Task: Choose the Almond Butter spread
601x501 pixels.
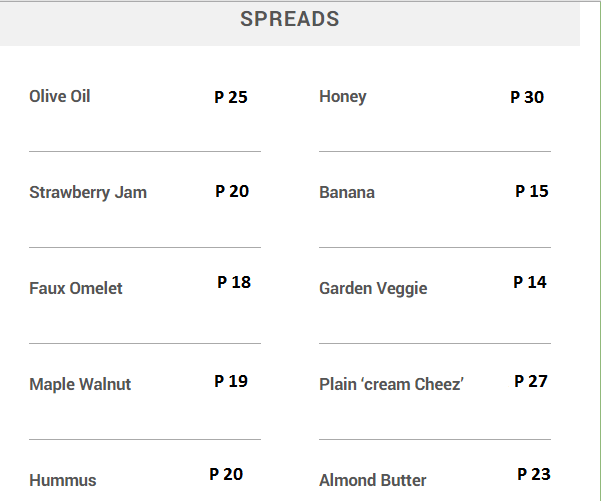Action: click(x=373, y=481)
